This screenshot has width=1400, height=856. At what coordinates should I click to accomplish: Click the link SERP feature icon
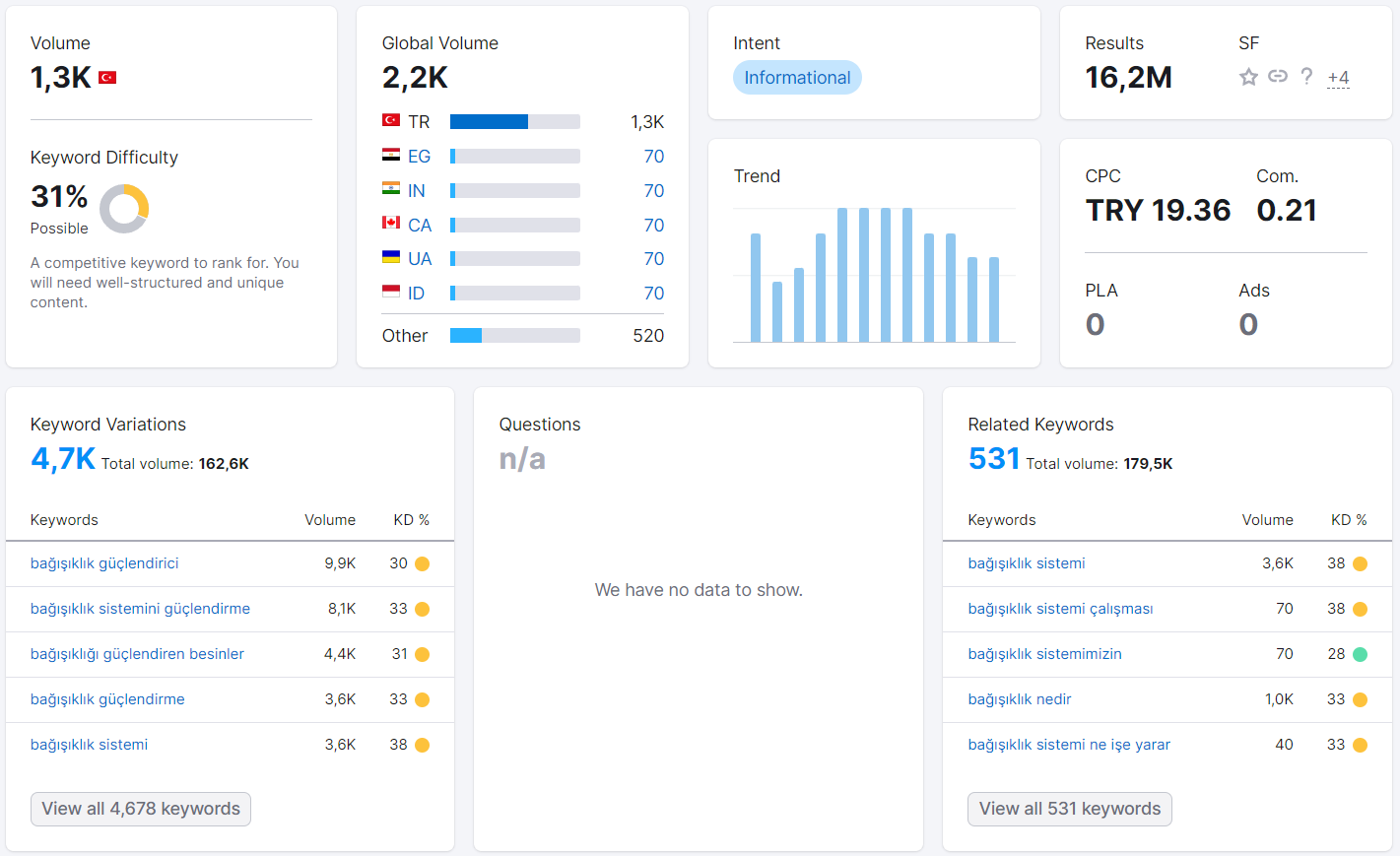click(1278, 76)
